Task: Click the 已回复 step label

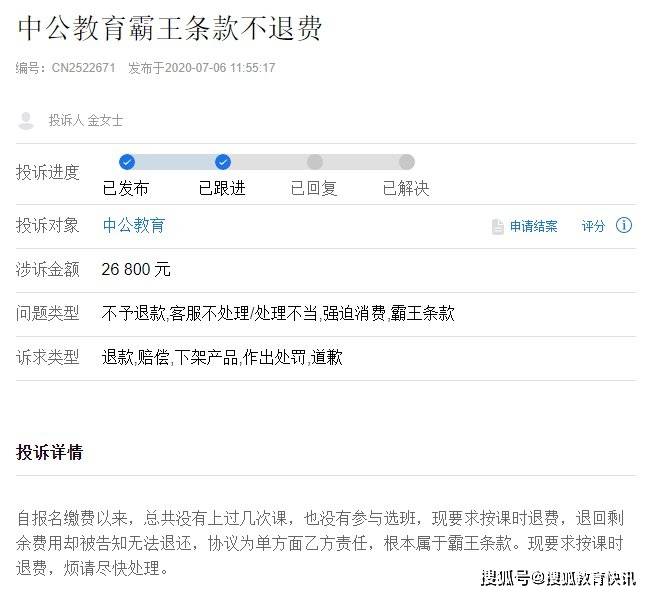Action: (x=314, y=188)
